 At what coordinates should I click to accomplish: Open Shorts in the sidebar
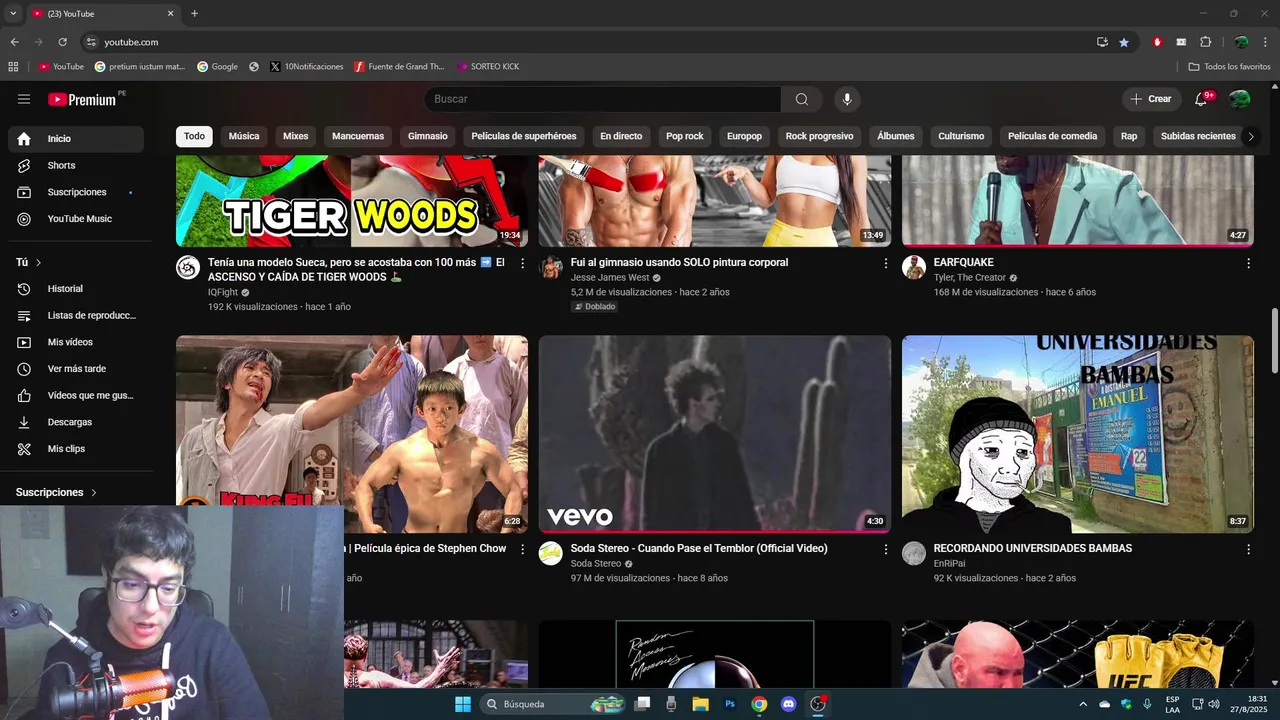[76, 165]
